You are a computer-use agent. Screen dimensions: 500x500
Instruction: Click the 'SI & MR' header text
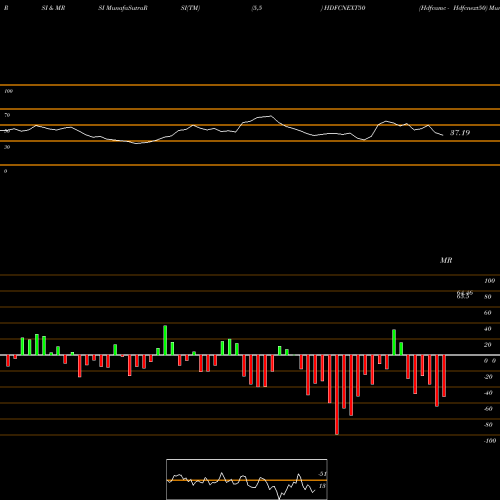point(53,8)
